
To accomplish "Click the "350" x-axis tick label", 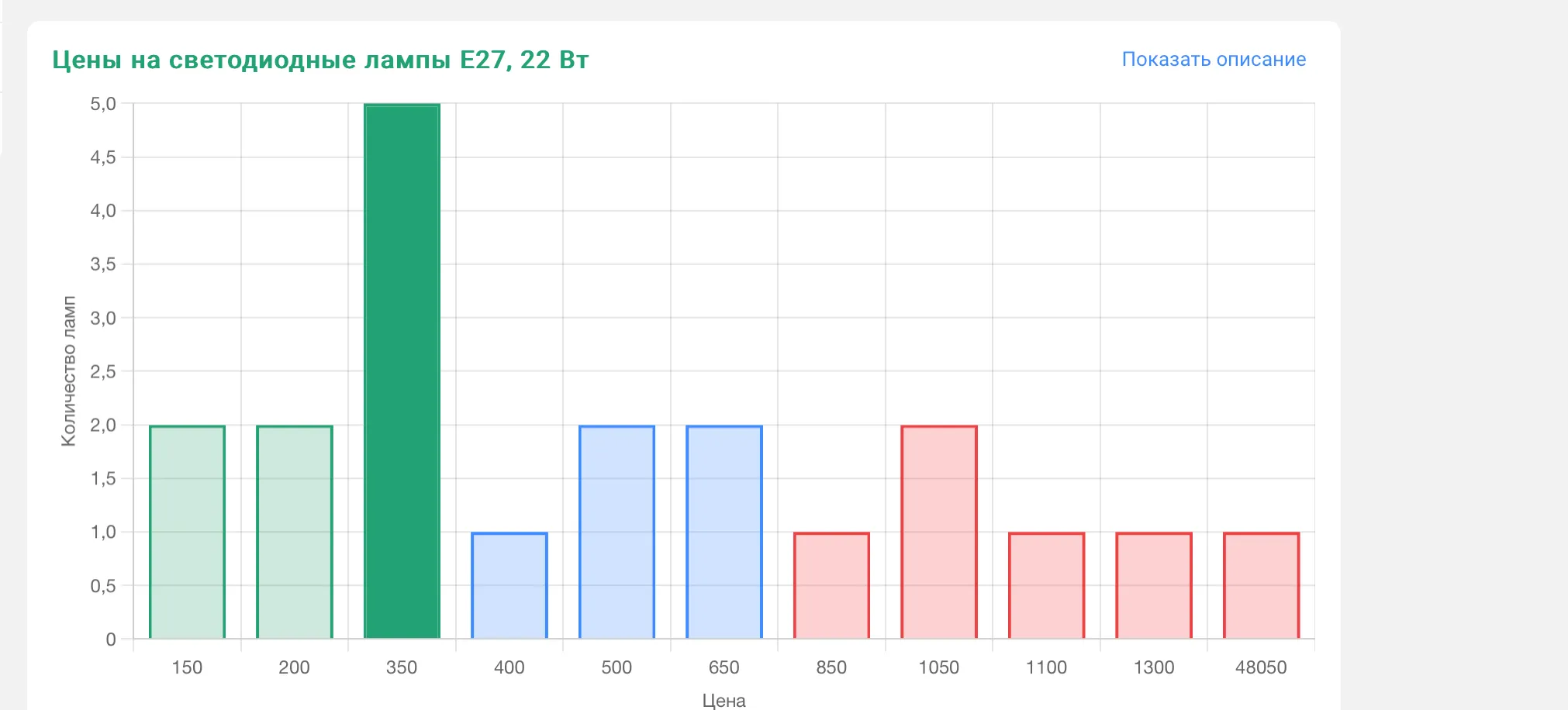I will click(x=402, y=667).
